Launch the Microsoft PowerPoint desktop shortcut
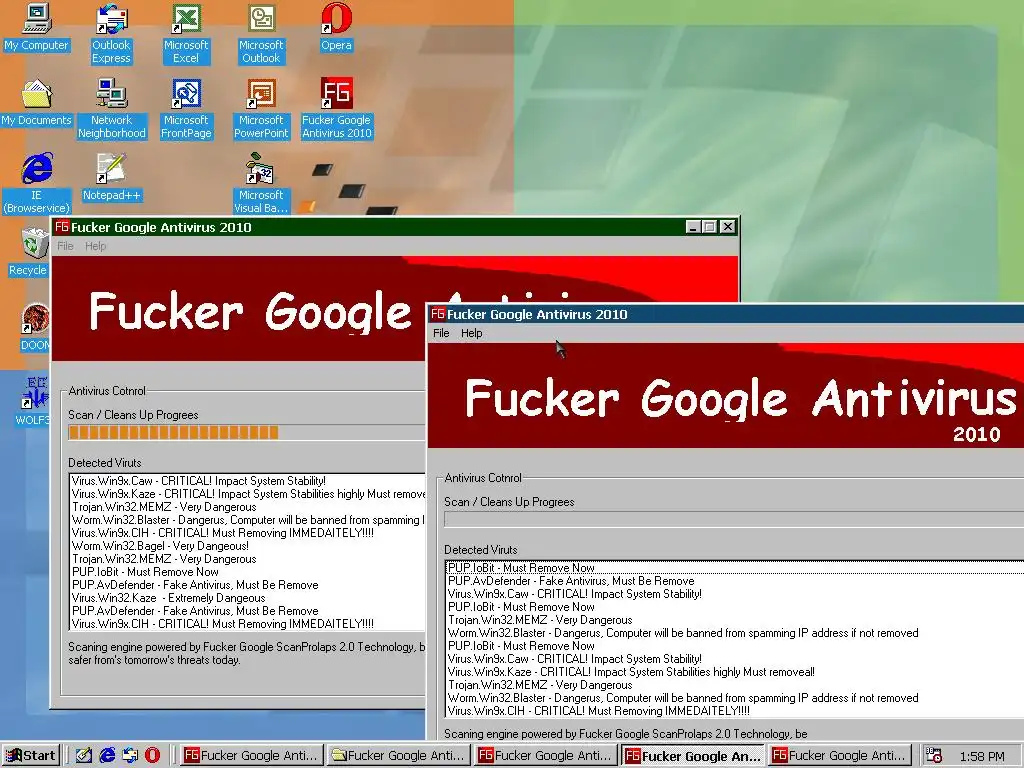This screenshot has width=1024, height=768. 261,108
